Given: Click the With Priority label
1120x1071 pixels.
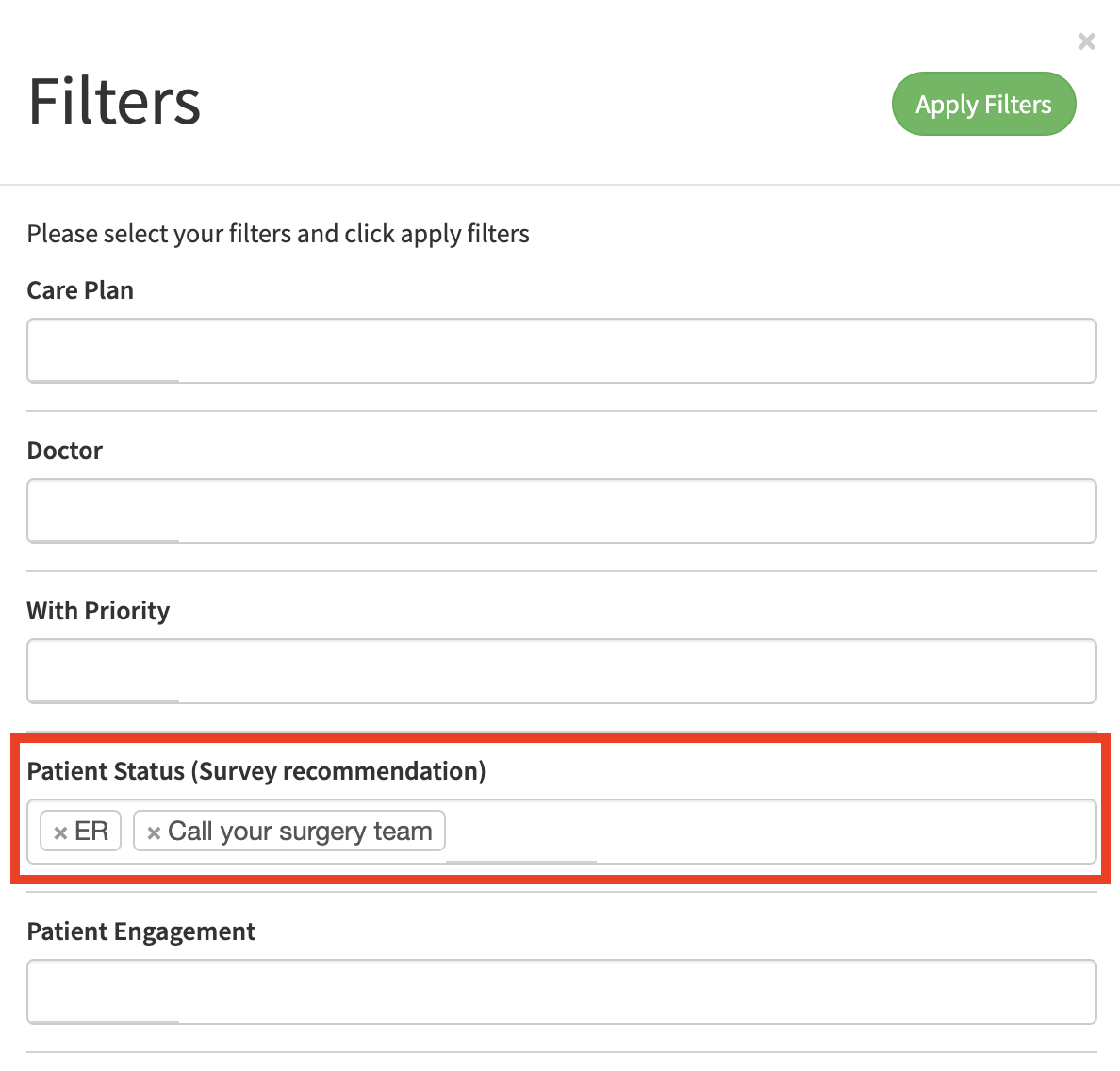Looking at the screenshot, I should point(98,611).
